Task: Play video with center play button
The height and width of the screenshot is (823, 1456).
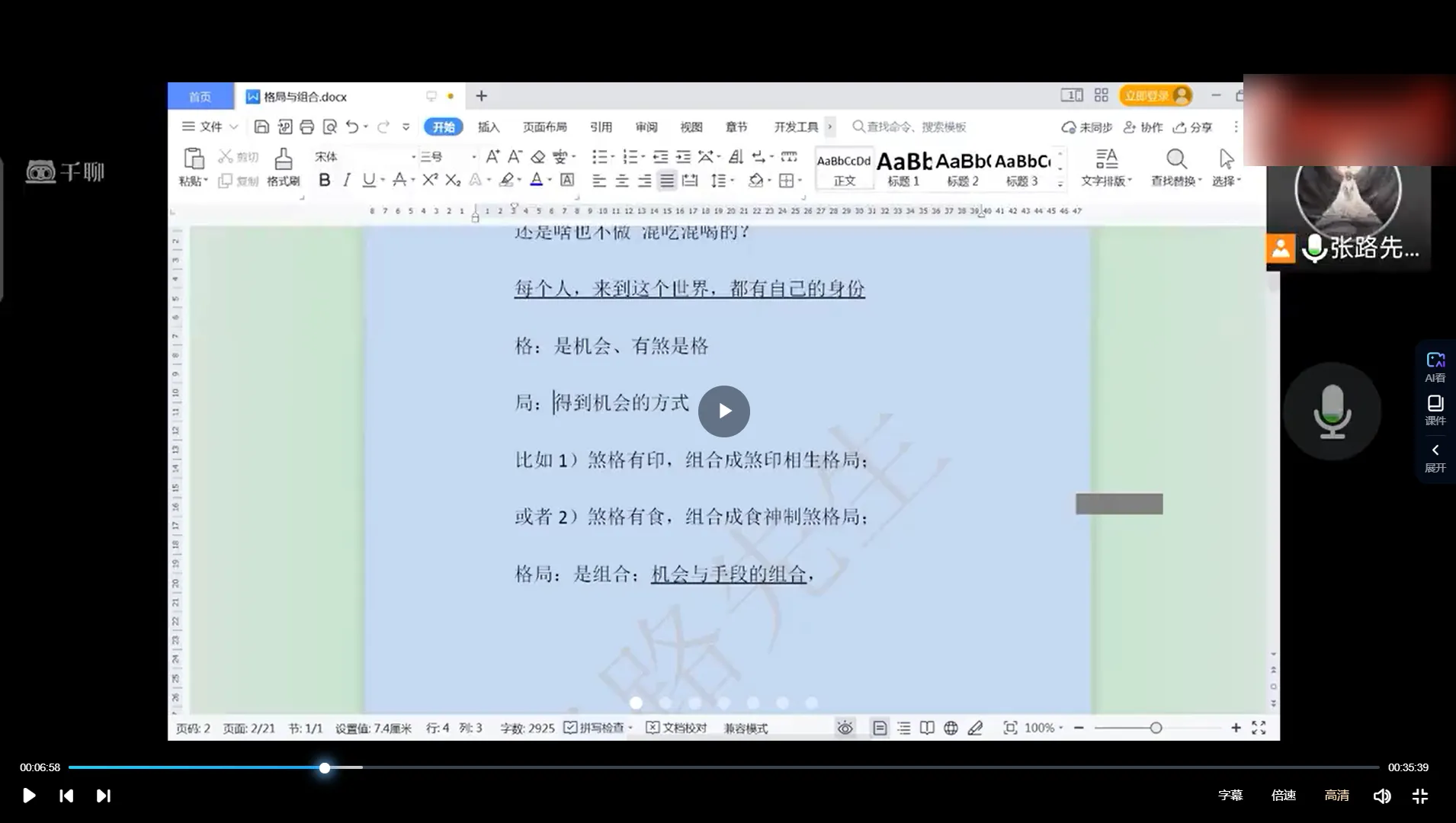Action: [724, 411]
